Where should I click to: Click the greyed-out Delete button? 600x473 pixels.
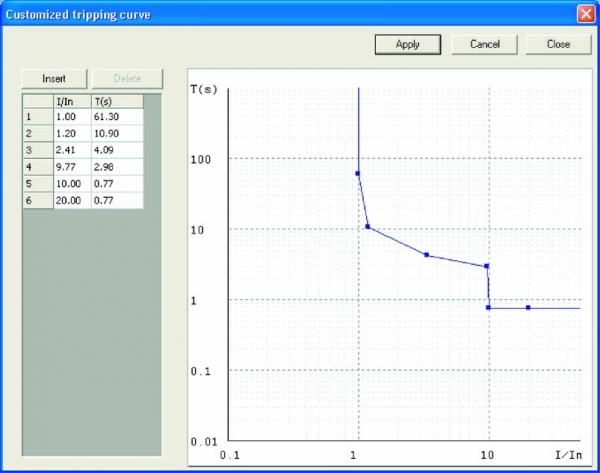pos(126,78)
